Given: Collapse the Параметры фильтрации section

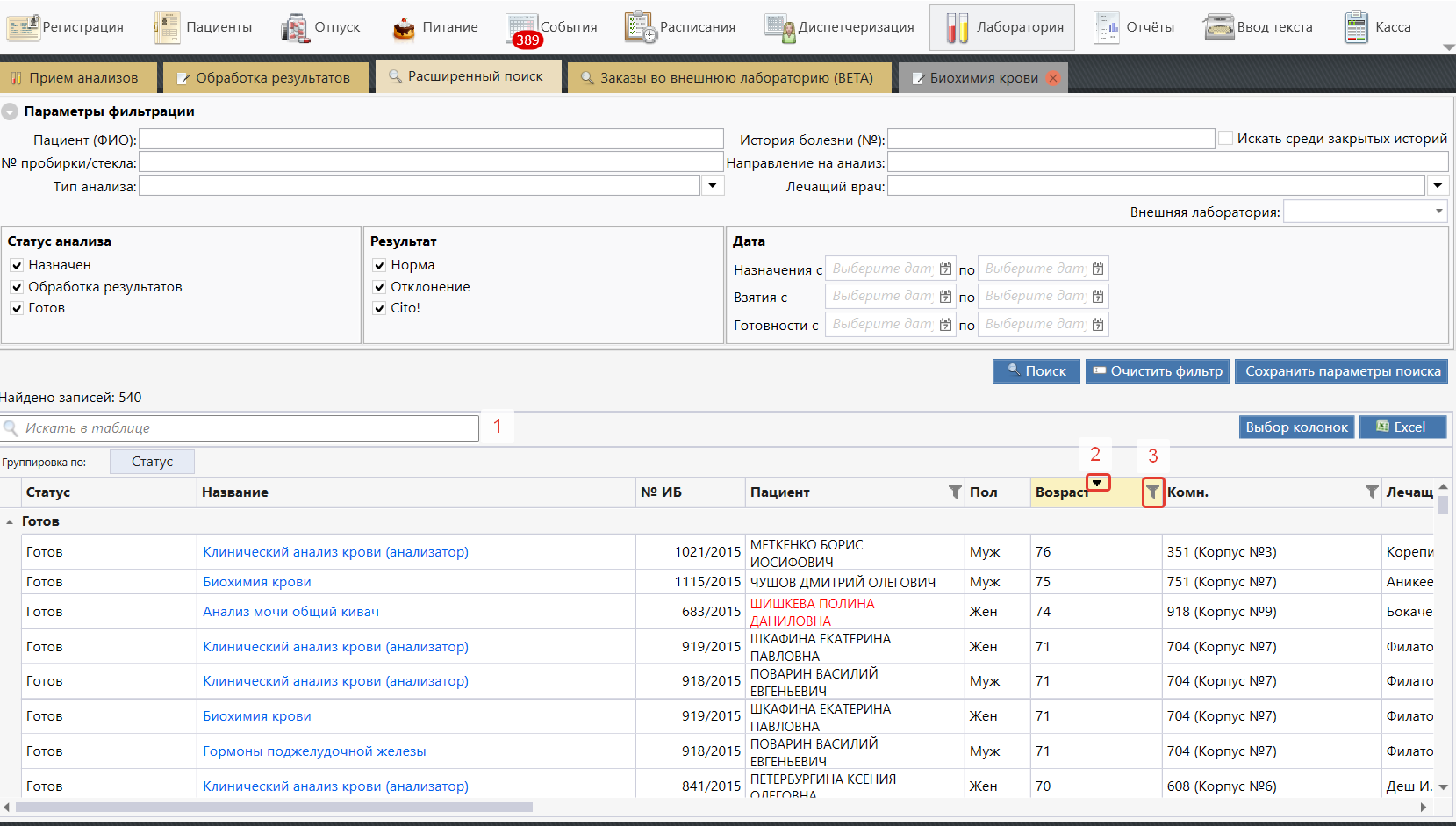Looking at the screenshot, I should tap(10, 111).
